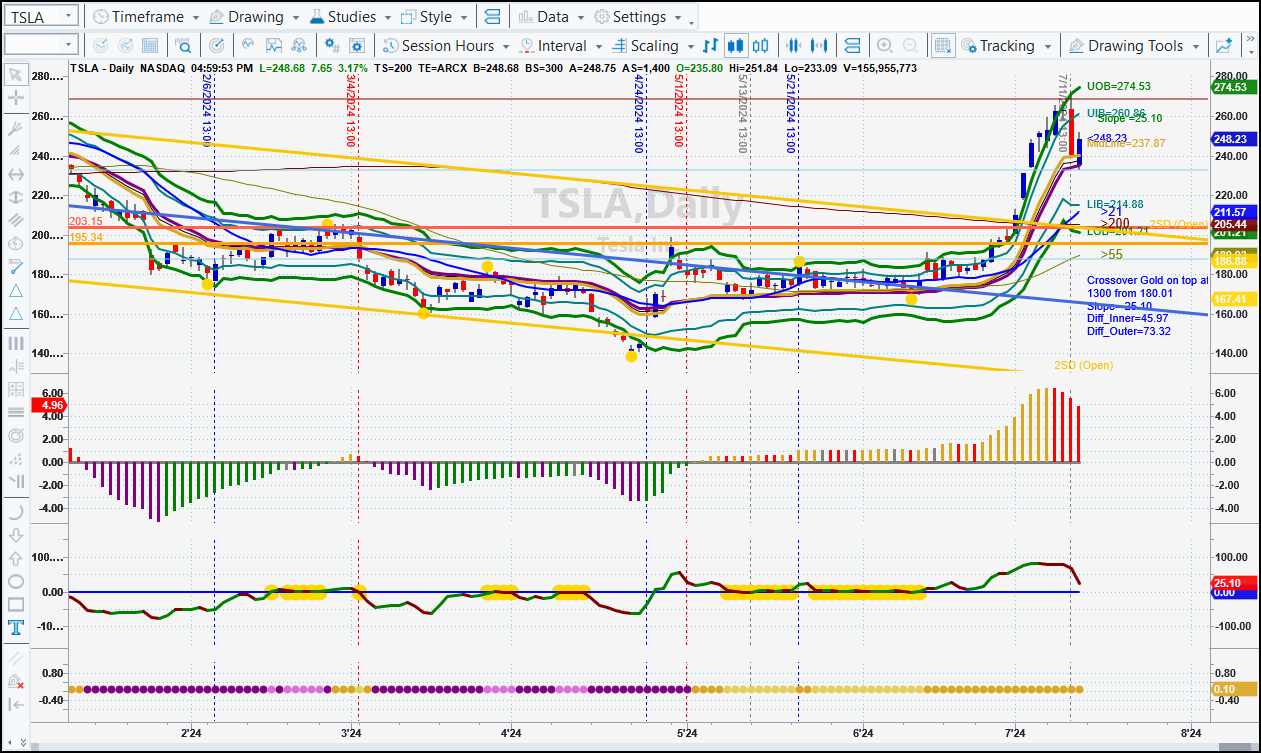This screenshot has width=1261, height=753.
Task: Click the layout stack icon beside Style
Action: (491, 17)
